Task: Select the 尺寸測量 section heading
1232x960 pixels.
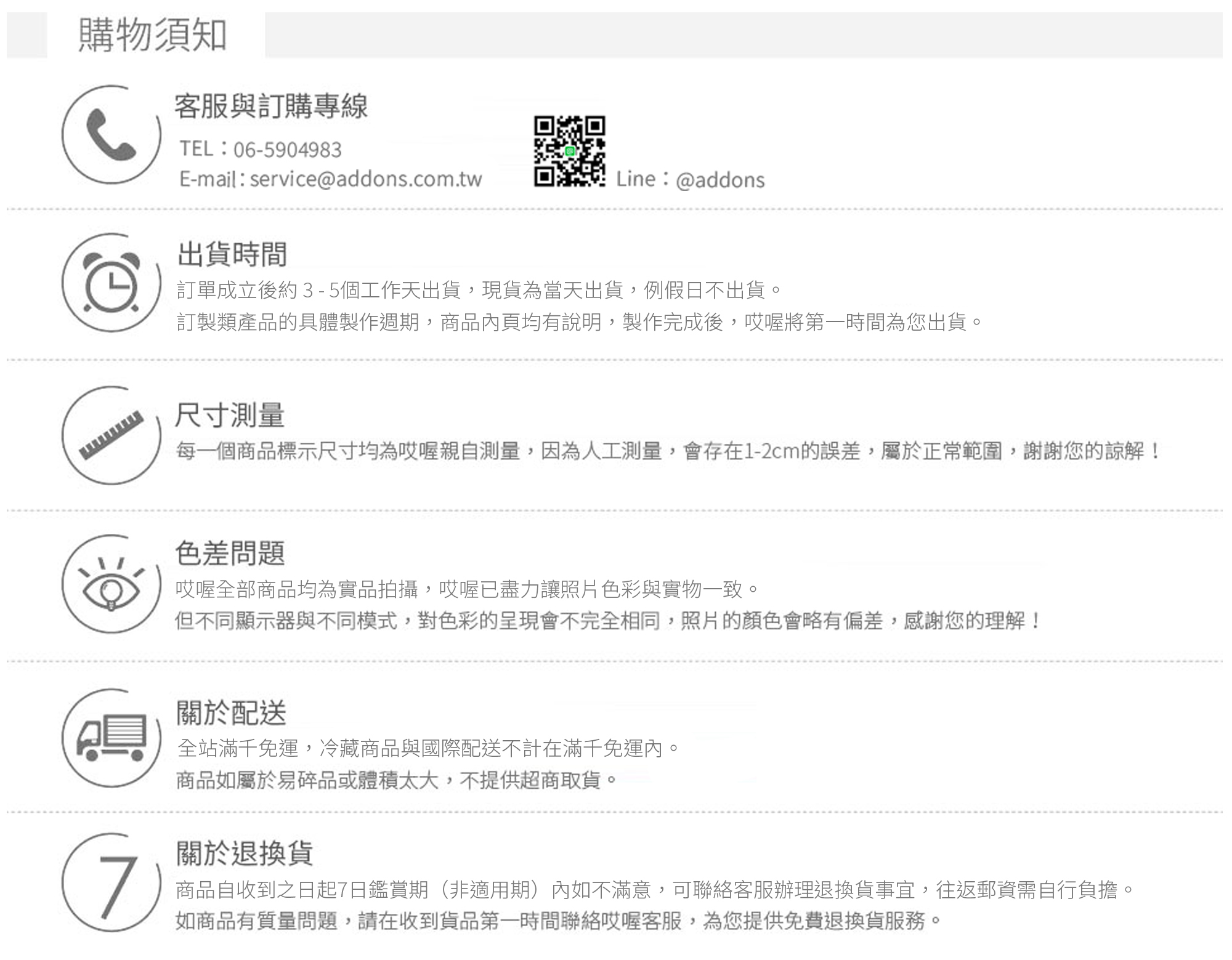Action: [x=230, y=415]
